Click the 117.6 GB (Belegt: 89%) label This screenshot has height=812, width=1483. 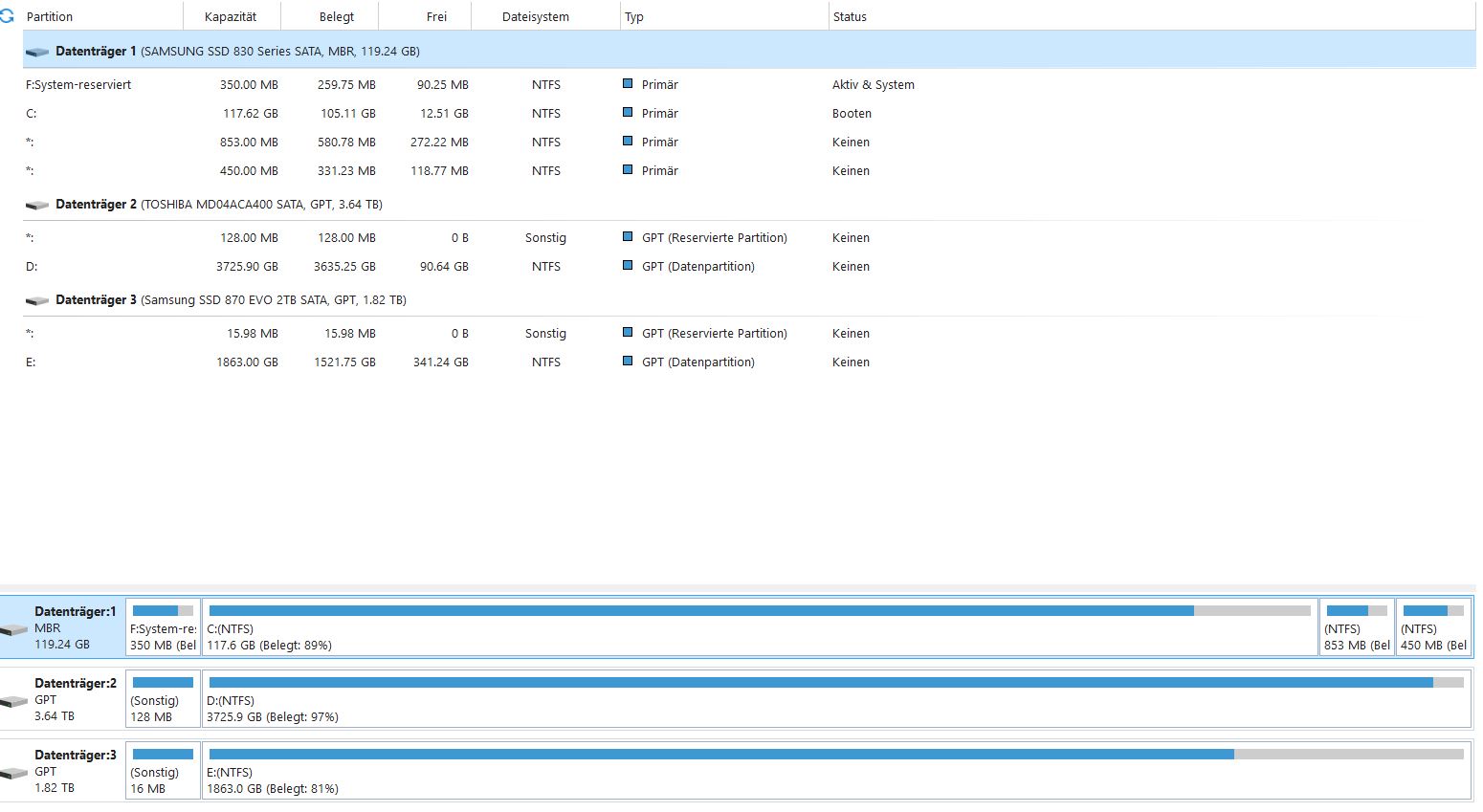270,646
